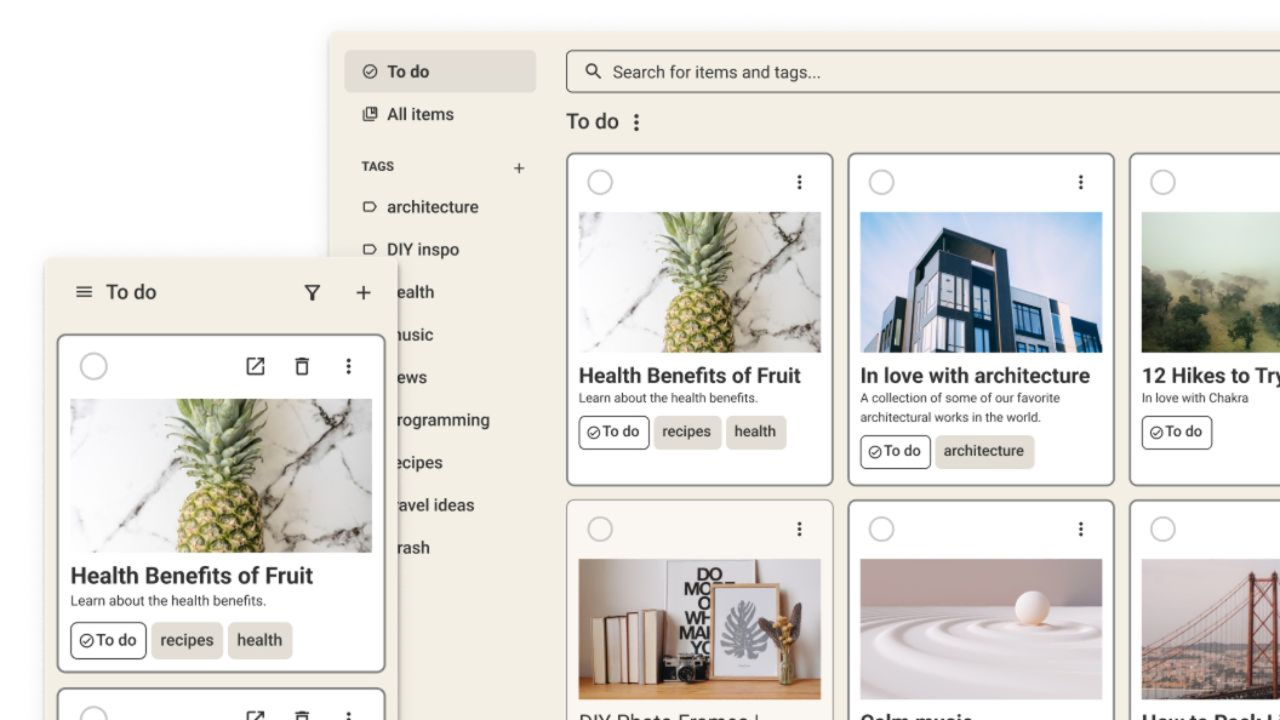Select the architecture chip on the In love with architecture card
Viewport: 1280px width, 720px height.
click(x=984, y=451)
